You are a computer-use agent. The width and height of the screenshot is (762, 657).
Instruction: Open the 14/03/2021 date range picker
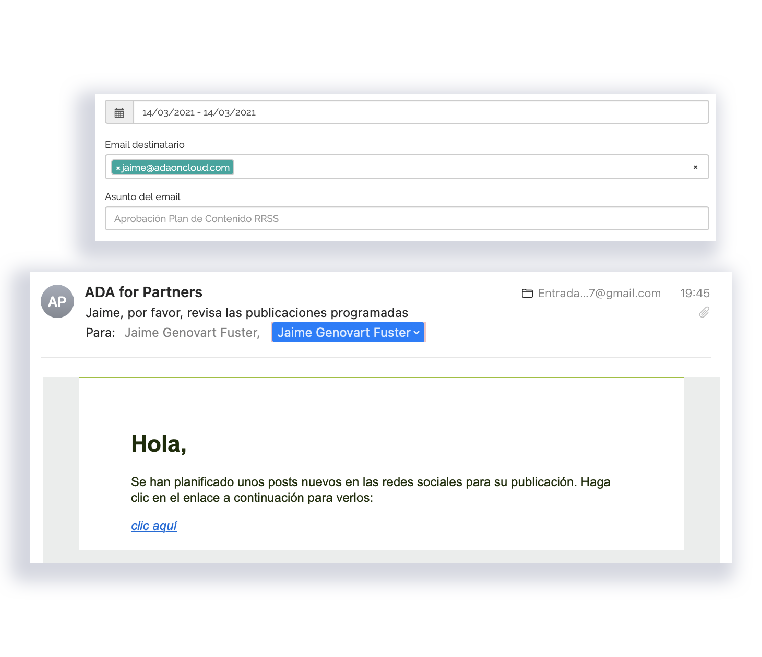coord(420,113)
